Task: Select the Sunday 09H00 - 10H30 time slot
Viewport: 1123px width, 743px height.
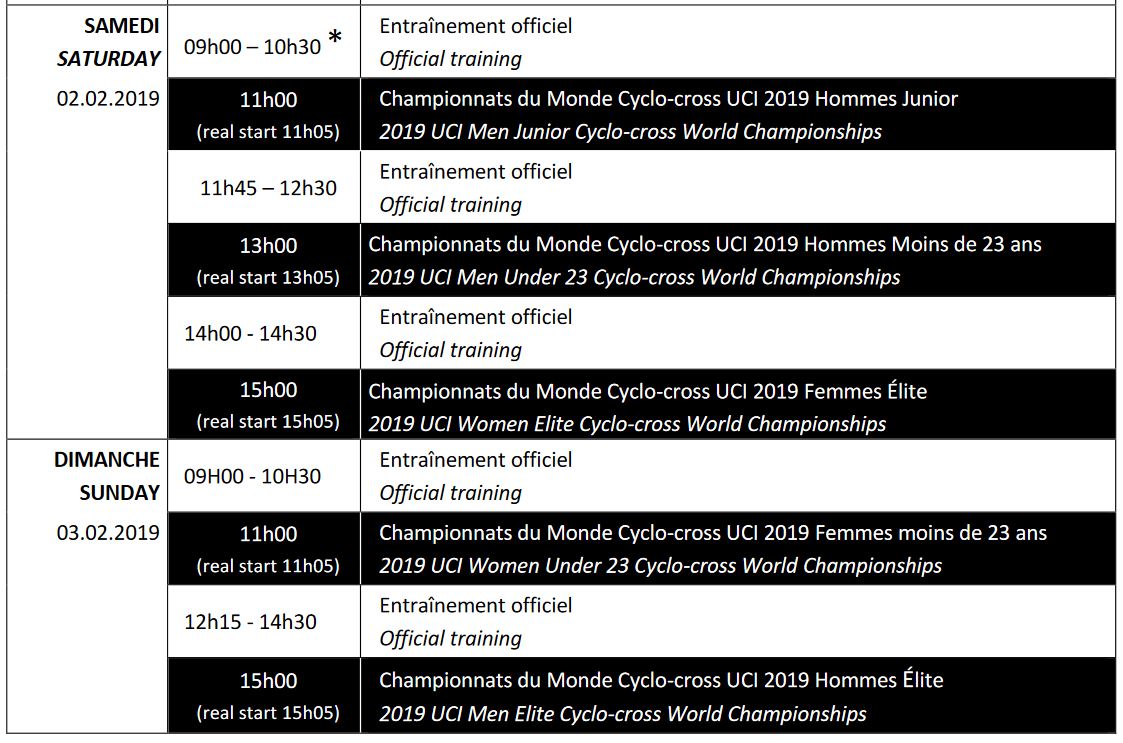Action: [252, 476]
